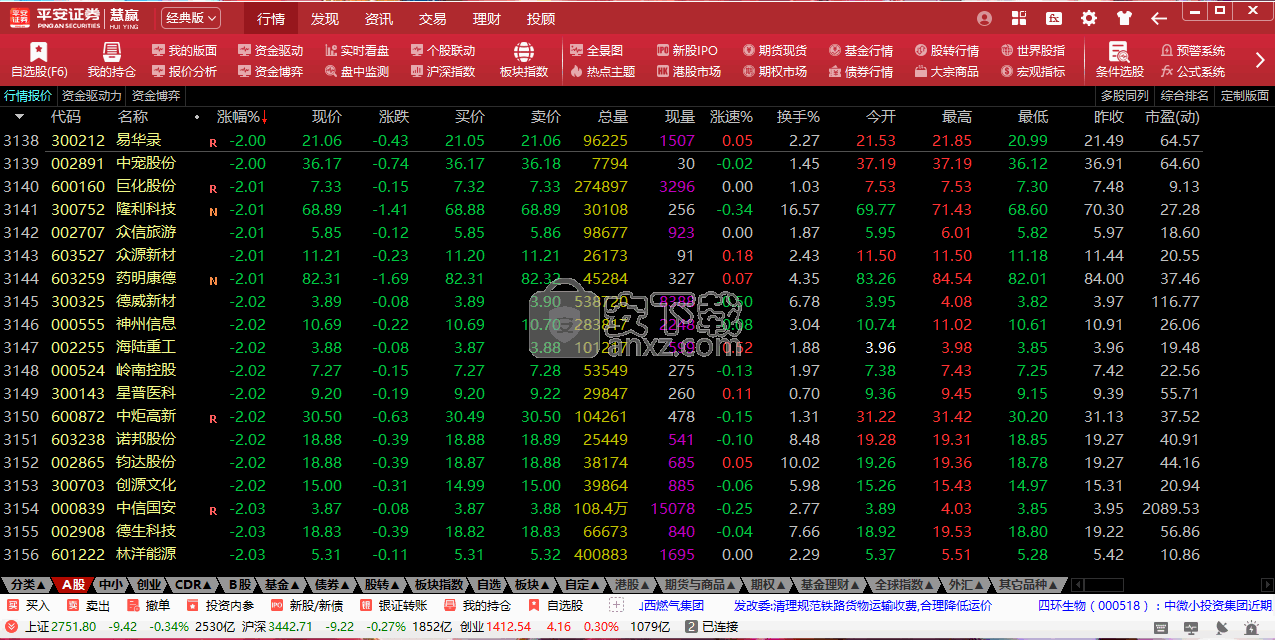Open the column header dropdown arrow before 代码
Screen dimensions: 1275x640
[x=19, y=117]
